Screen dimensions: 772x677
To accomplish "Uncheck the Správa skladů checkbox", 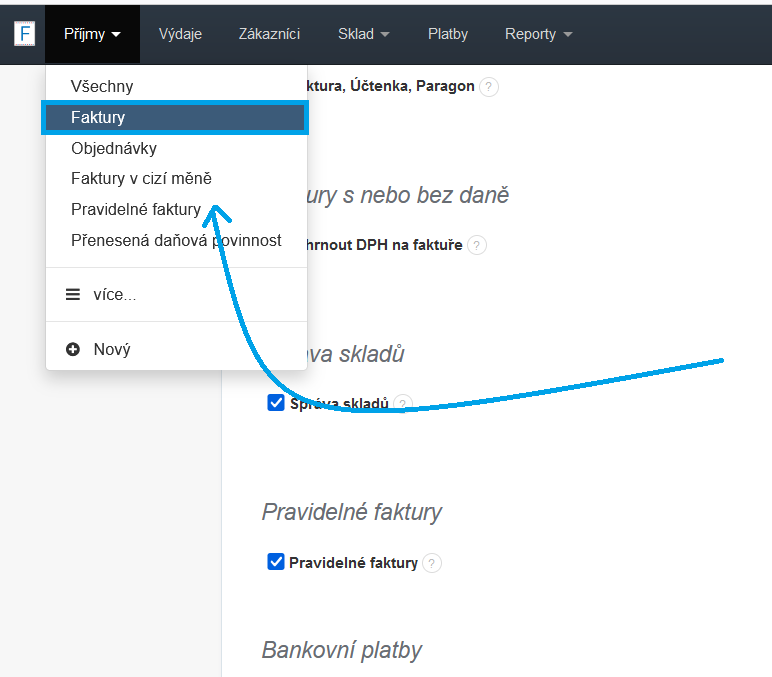I will [276, 403].
